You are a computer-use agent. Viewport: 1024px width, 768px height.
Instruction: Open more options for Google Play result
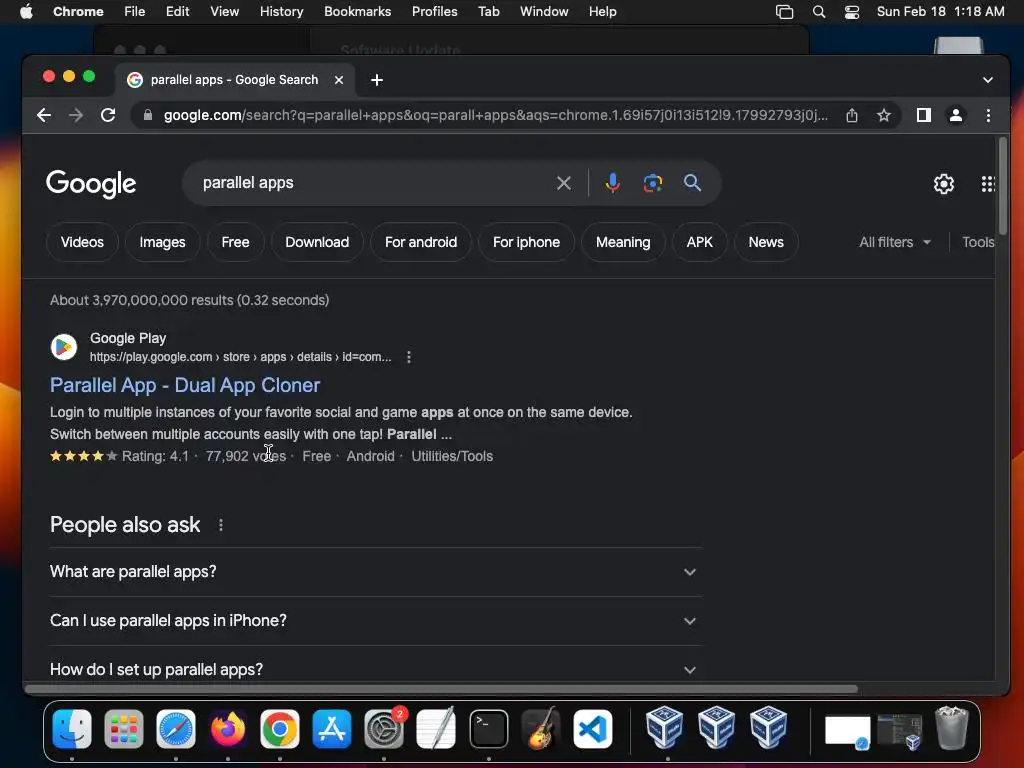coord(409,357)
